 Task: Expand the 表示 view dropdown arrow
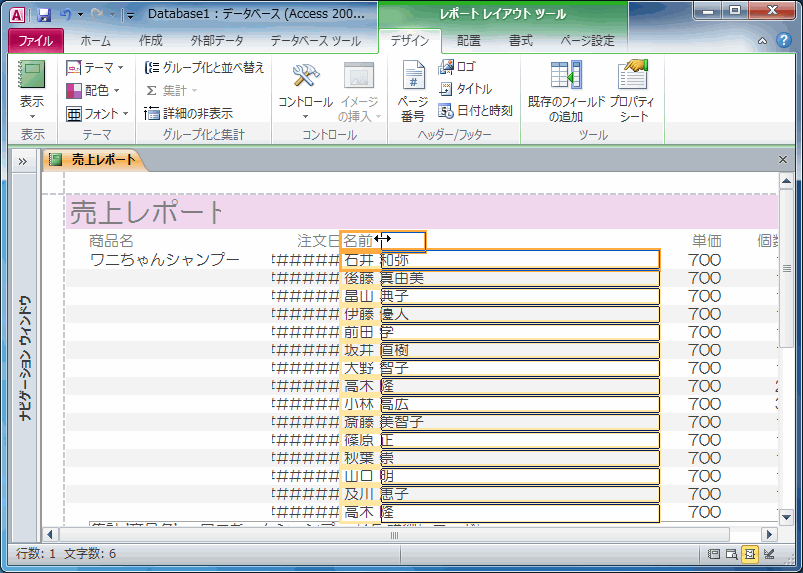[32, 116]
